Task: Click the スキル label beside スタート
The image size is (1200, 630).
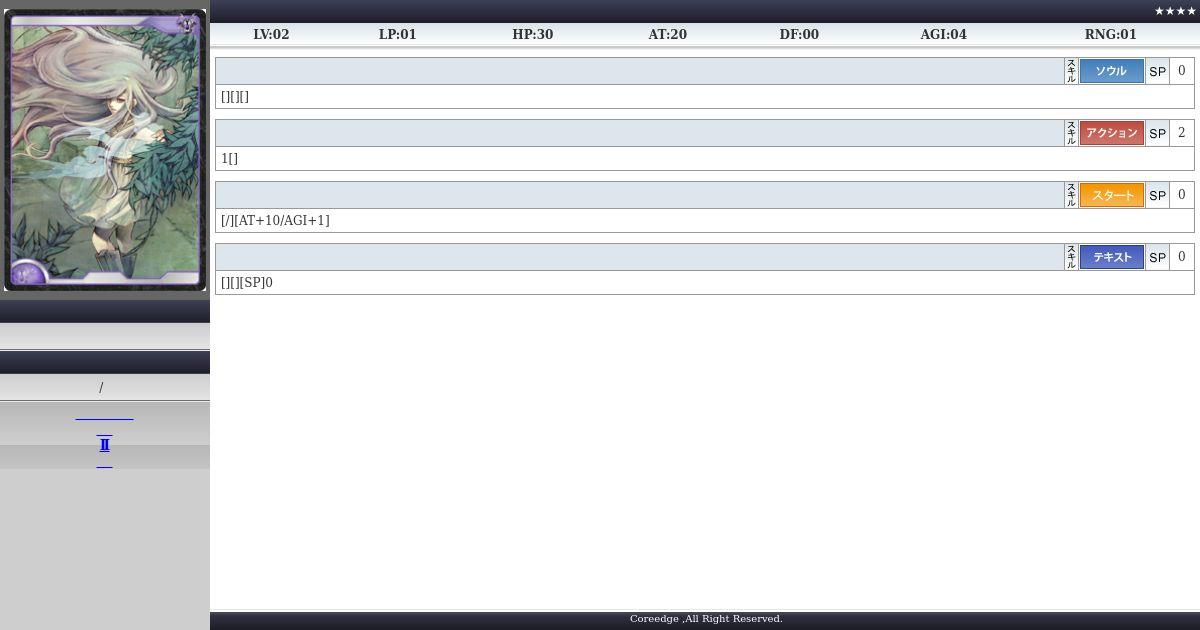Action: point(1071,195)
